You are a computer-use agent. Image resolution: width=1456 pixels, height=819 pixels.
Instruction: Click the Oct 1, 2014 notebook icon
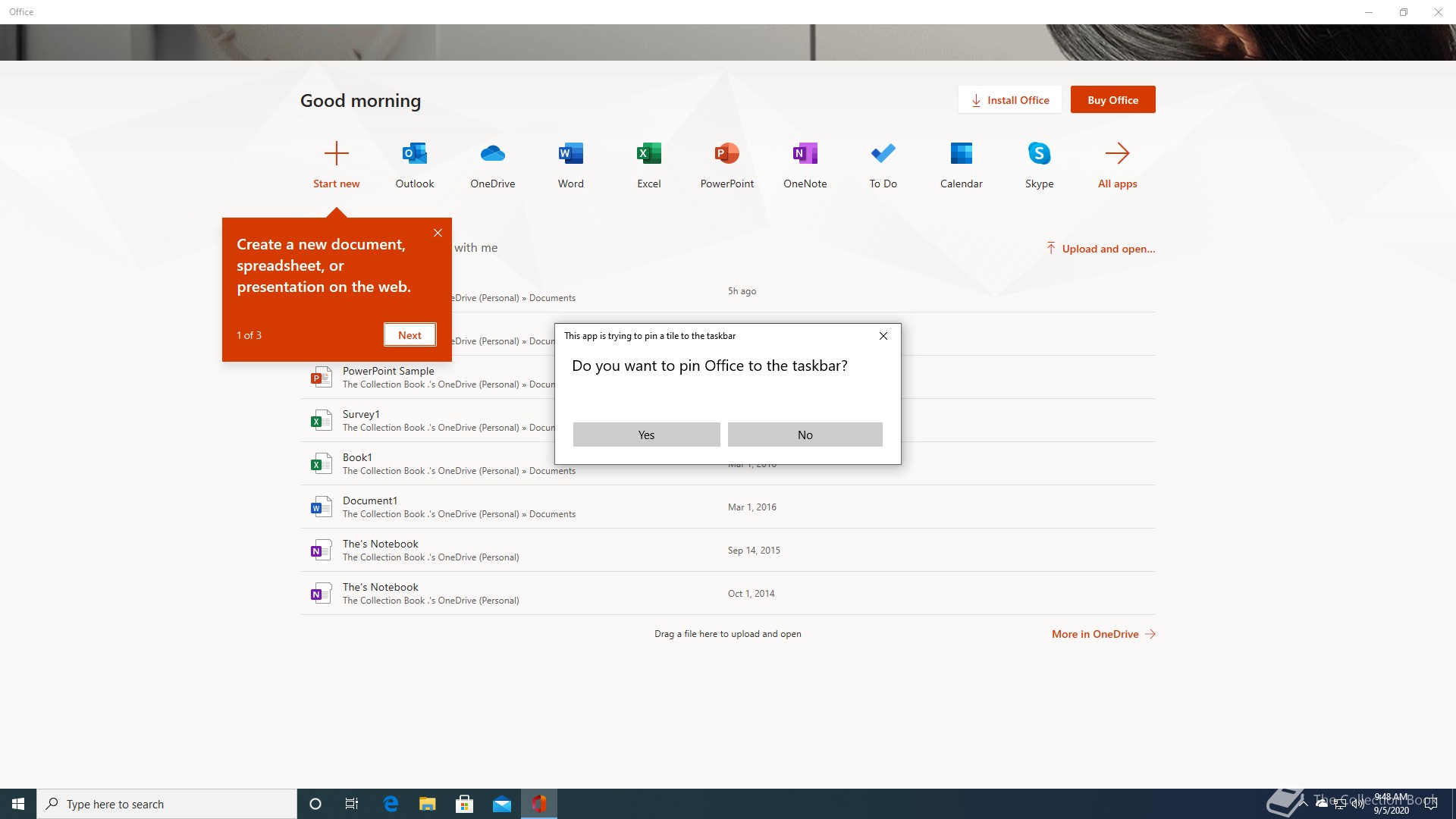coord(321,593)
